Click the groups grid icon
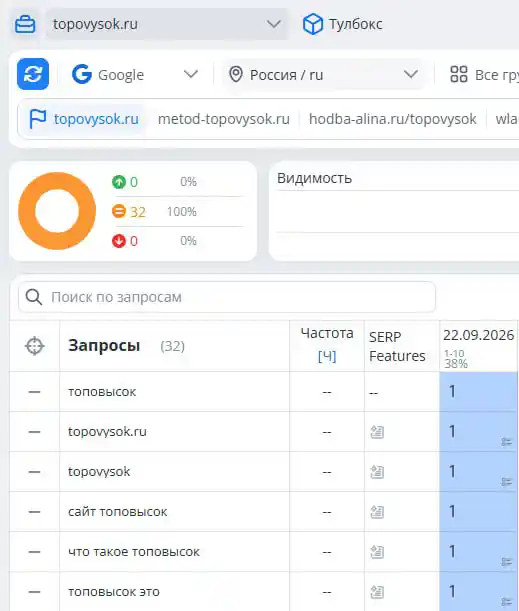Viewport: 519px width, 611px height. tap(459, 74)
